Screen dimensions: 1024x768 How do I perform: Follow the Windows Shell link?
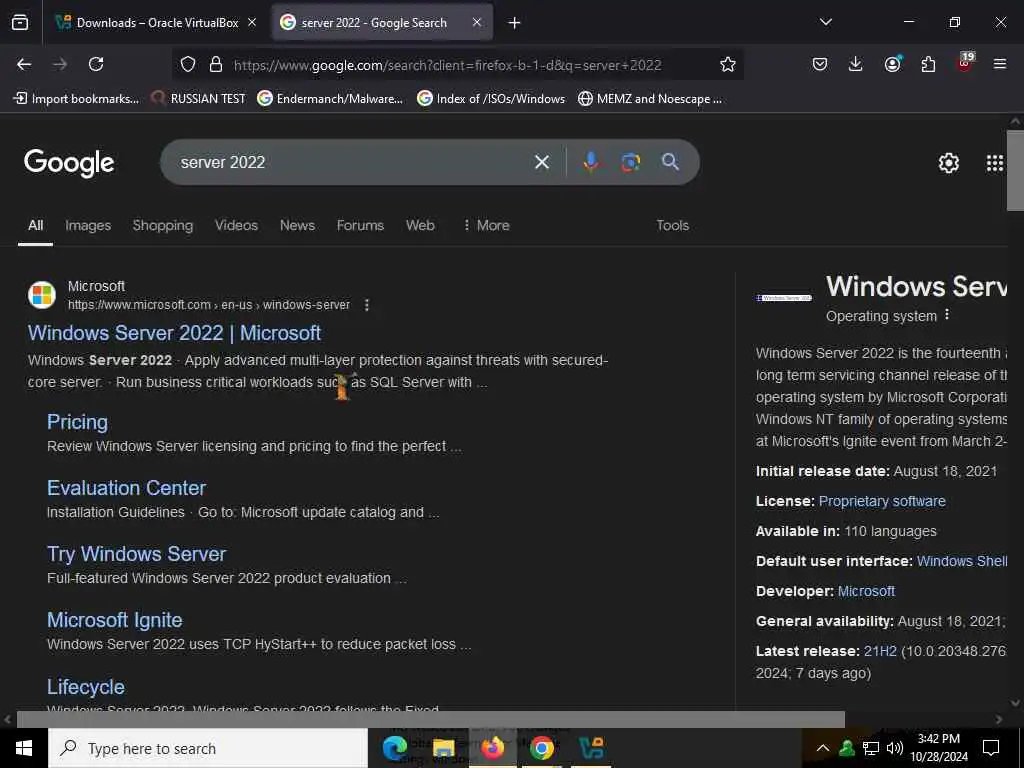pos(961,561)
